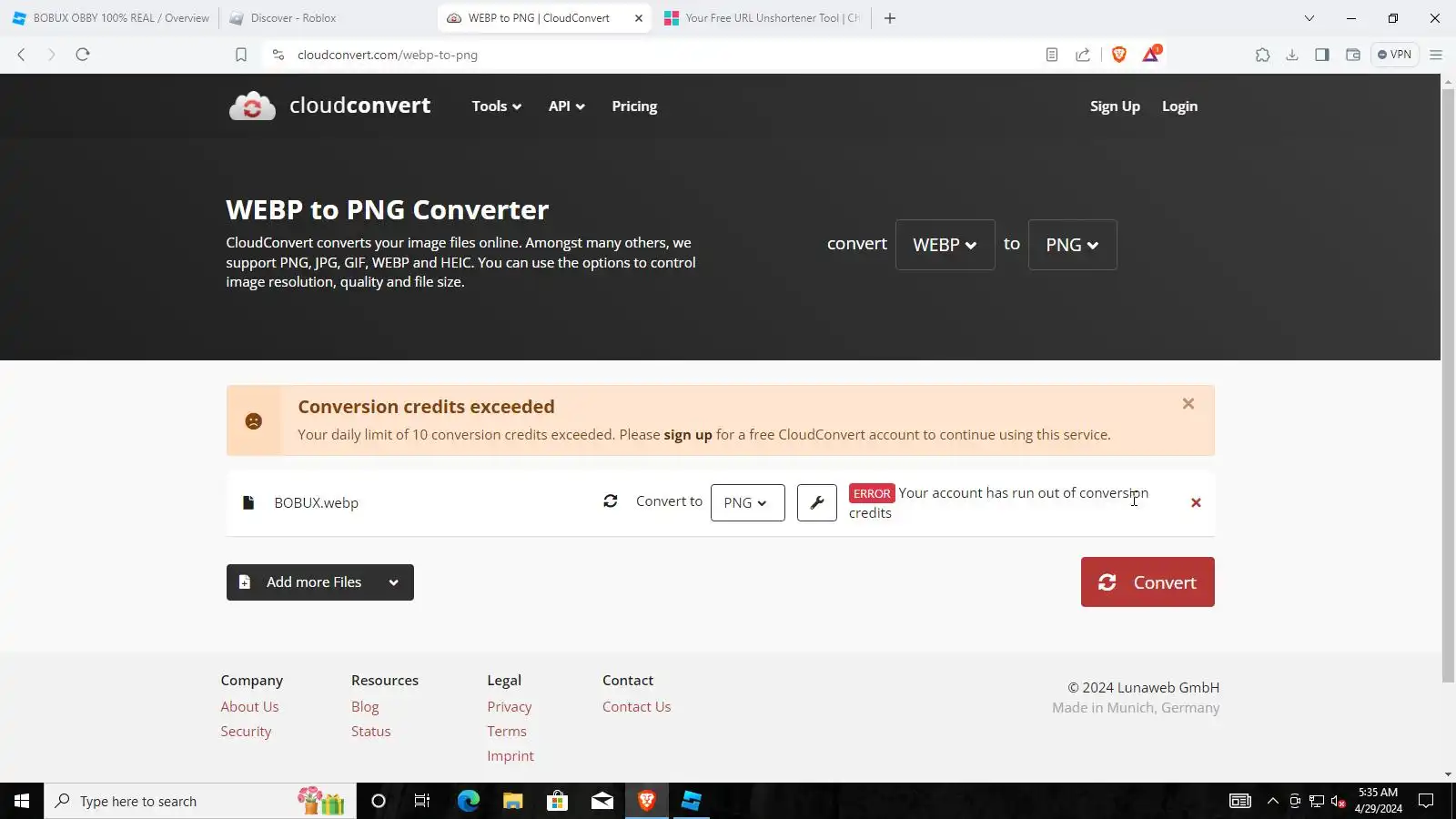Open File Explorer from the taskbar
The height and width of the screenshot is (819, 1456).
click(512, 801)
